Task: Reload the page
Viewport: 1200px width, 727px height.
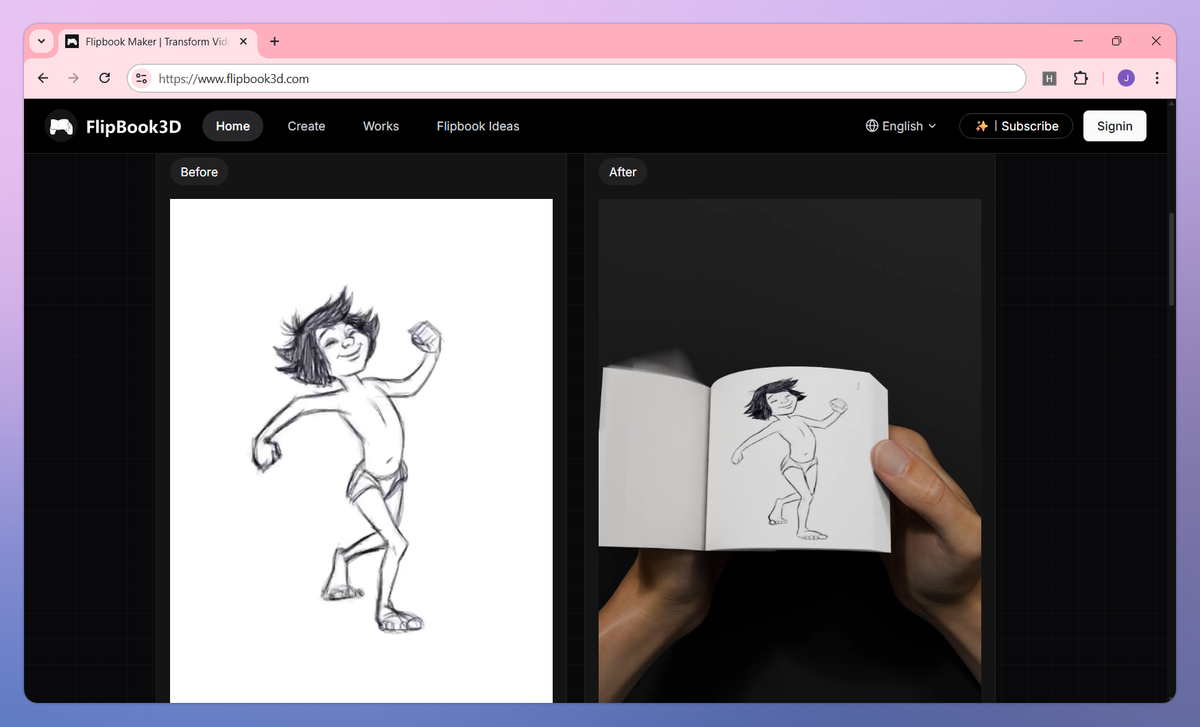Action: pos(104,78)
